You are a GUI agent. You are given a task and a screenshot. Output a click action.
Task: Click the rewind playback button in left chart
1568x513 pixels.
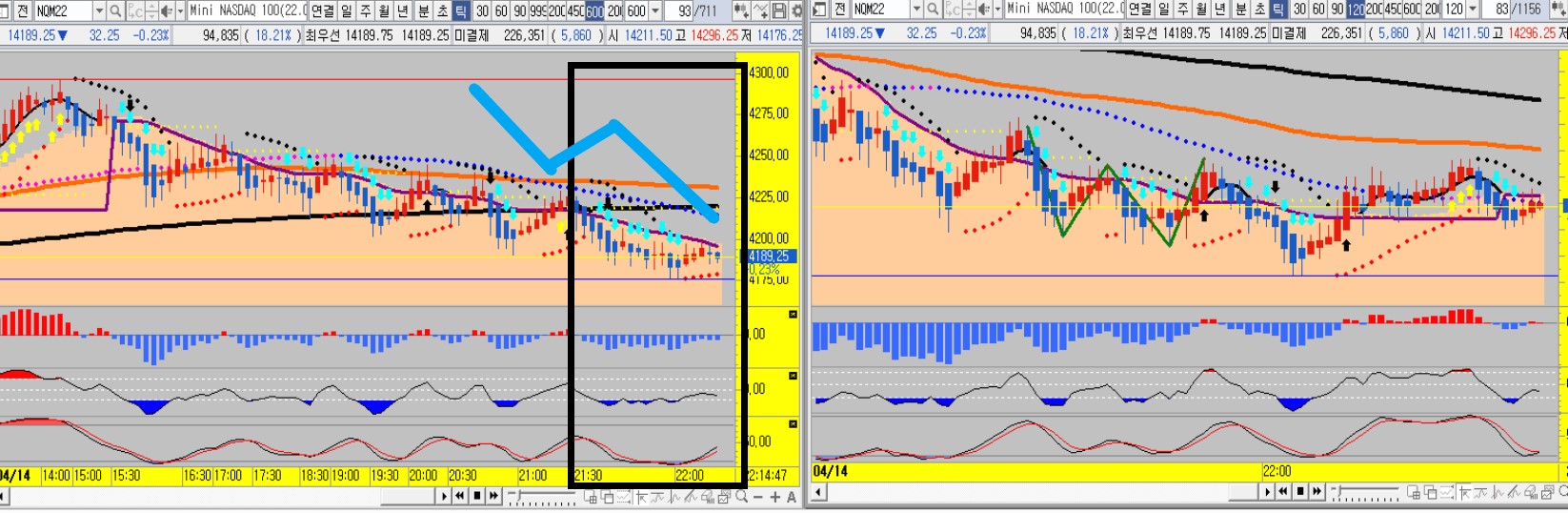tap(459, 496)
